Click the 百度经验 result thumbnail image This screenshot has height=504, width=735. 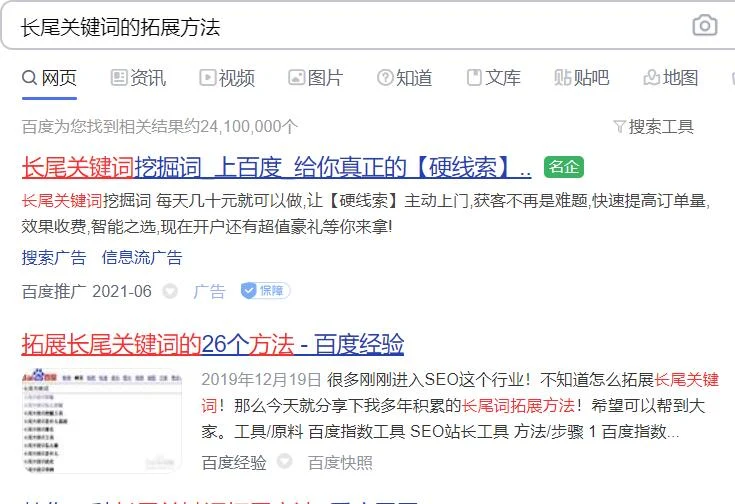102,421
